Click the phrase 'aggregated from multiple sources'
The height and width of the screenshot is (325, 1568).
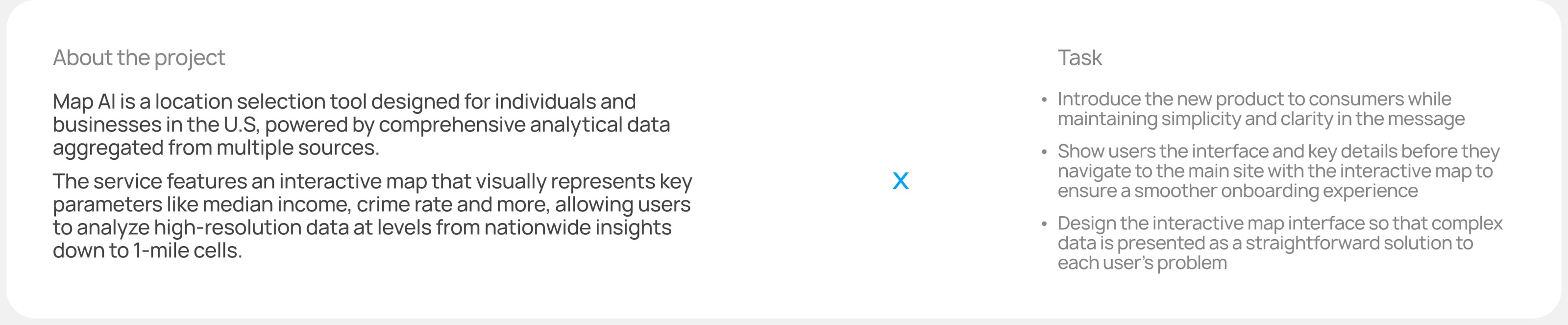coord(216,148)
